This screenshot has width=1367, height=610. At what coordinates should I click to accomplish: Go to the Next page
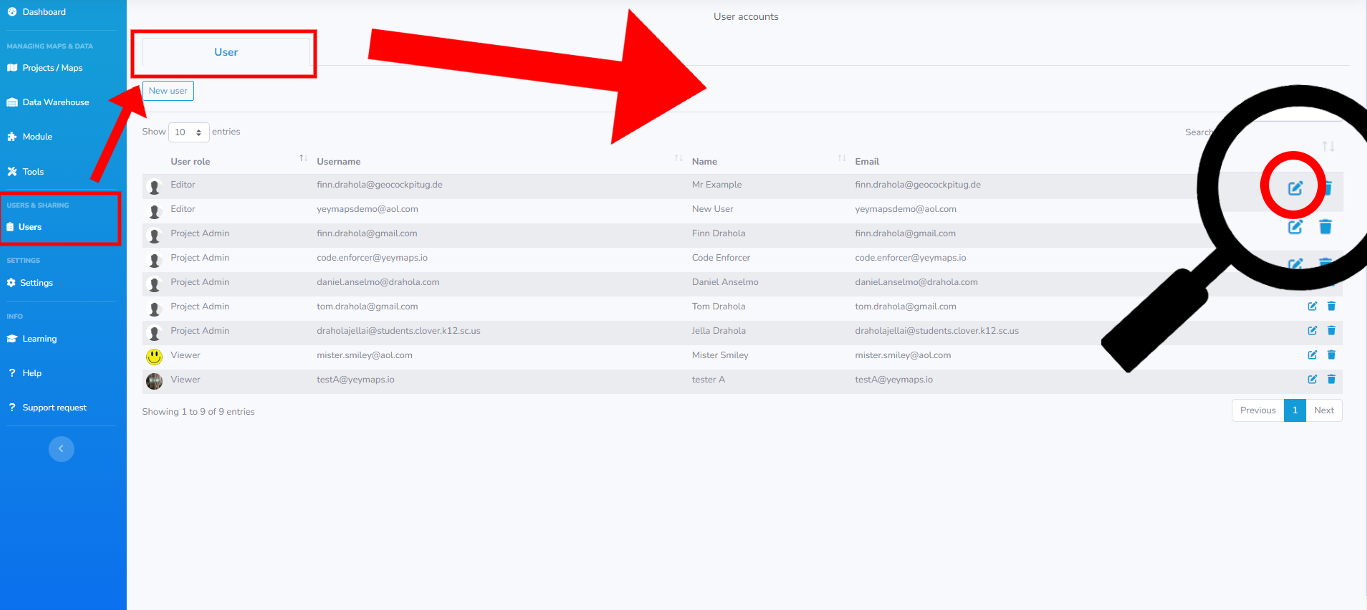click(1324, 410)
